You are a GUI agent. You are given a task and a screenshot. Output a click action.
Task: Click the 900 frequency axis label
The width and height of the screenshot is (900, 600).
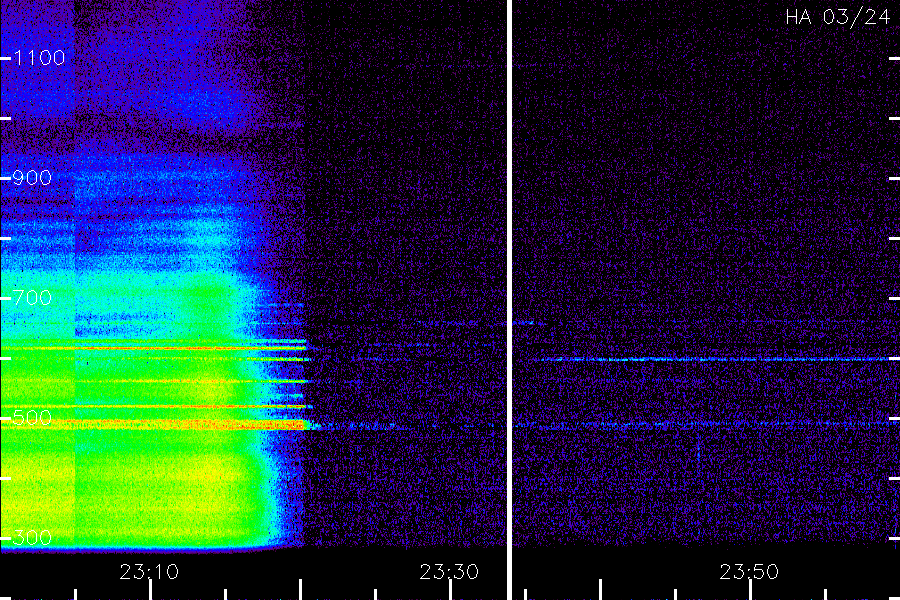click(32, 177)
